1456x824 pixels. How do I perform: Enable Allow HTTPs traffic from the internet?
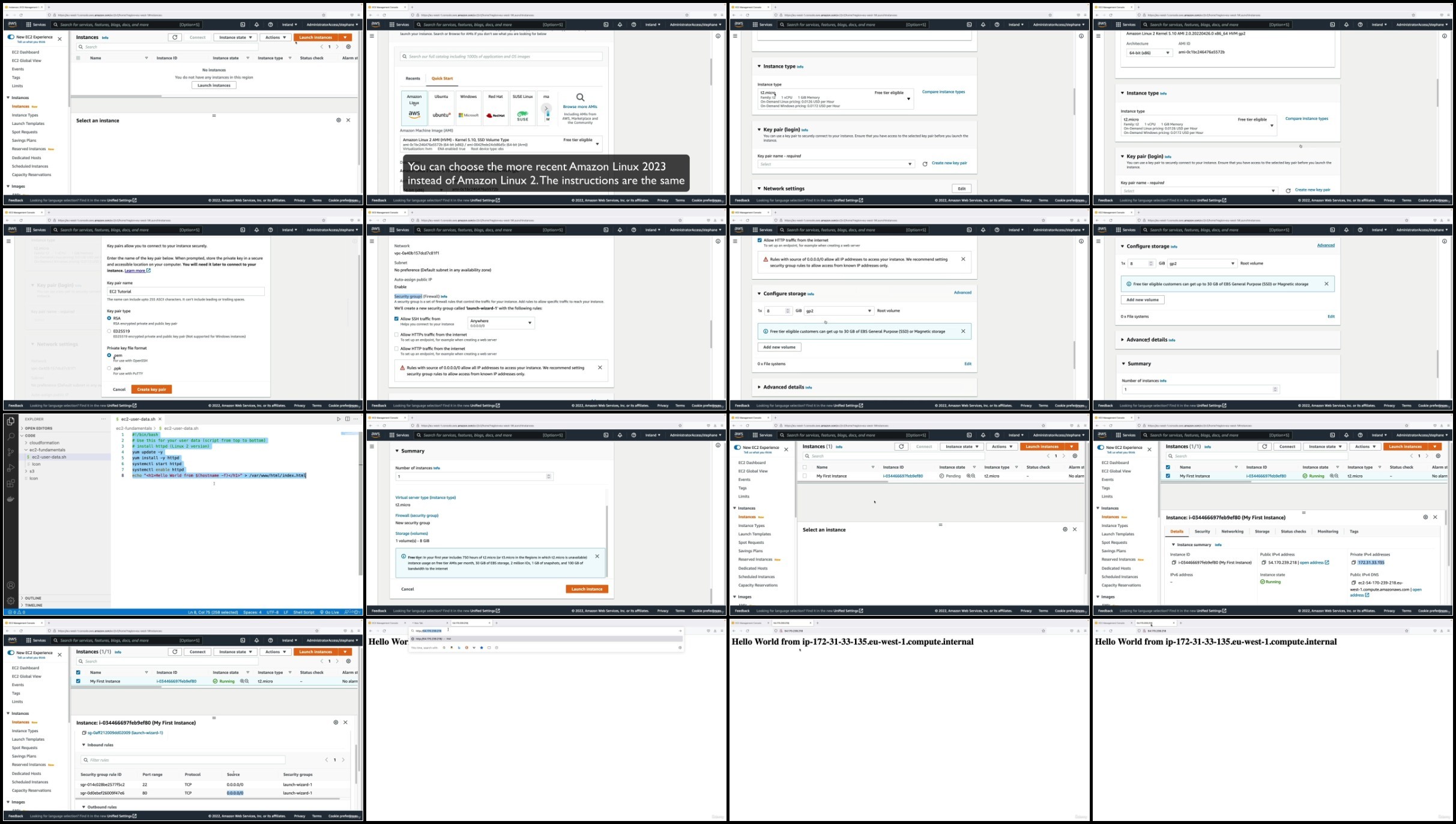tap(396, 334)
